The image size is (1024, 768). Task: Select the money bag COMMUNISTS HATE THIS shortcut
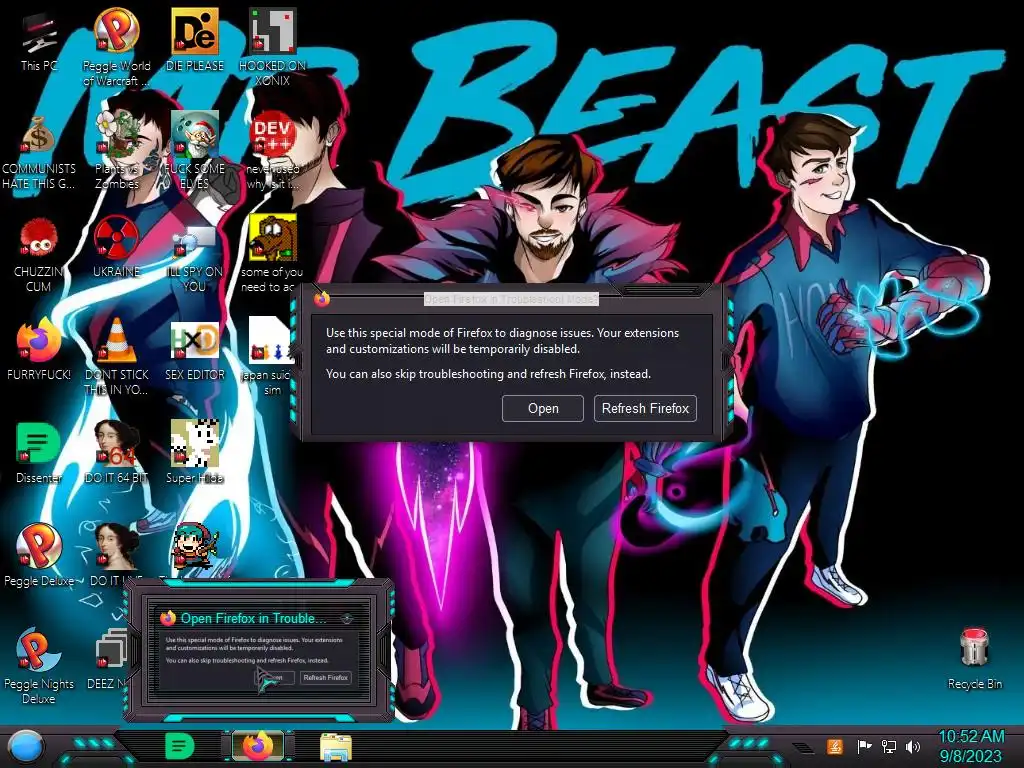[39, 152]
